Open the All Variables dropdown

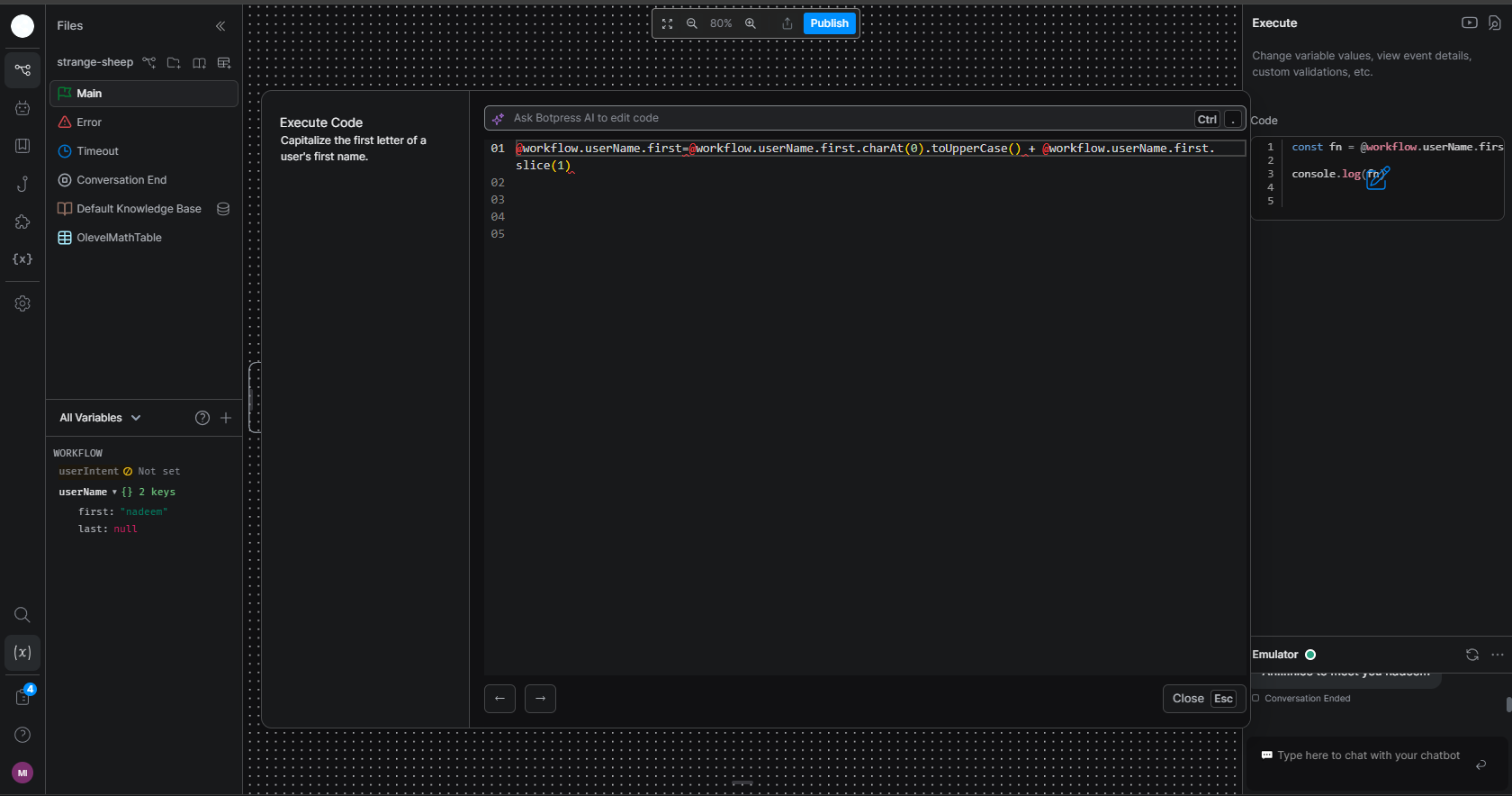click(101, 418)
